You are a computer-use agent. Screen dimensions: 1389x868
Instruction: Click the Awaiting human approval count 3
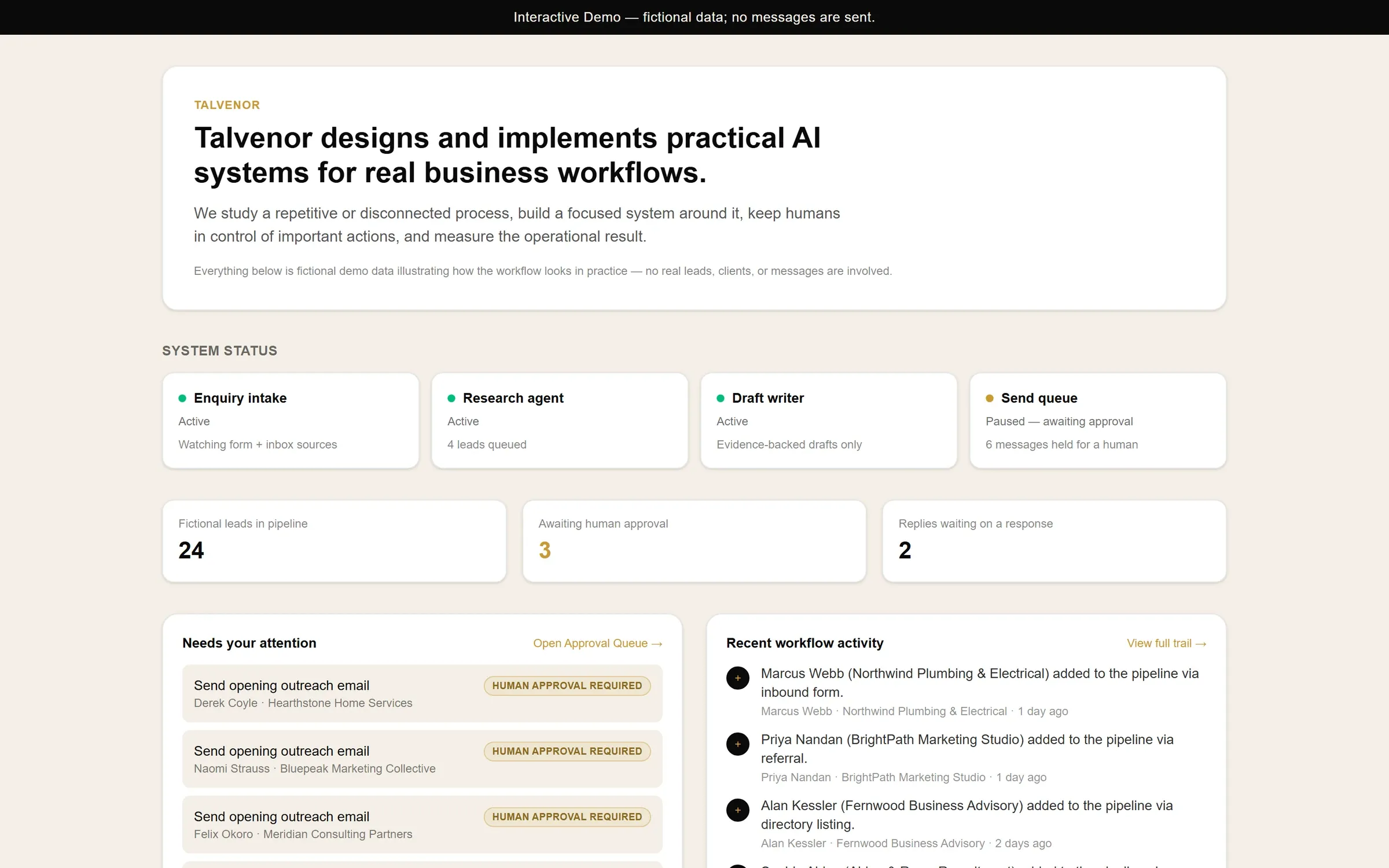tap(545, 550)
